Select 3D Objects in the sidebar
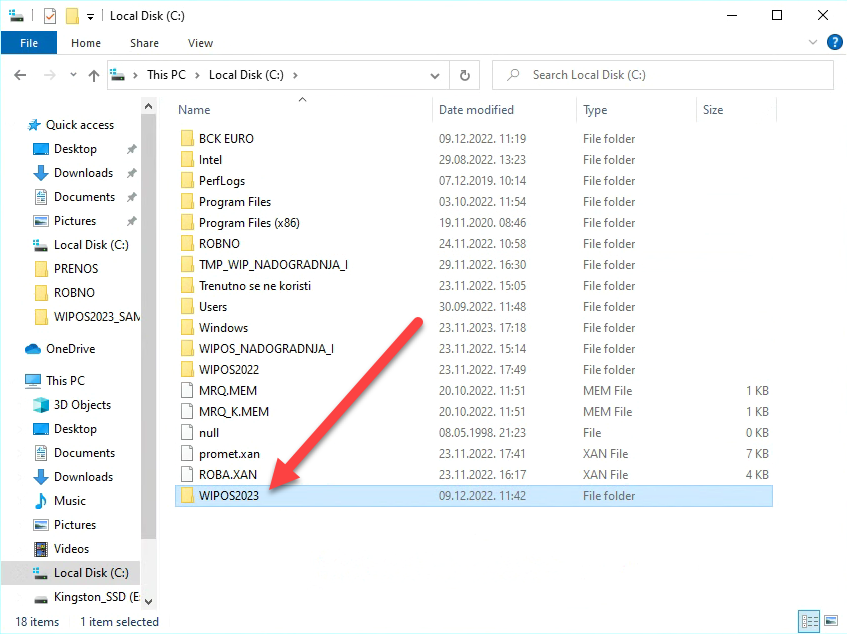The image size is (847, 634). [x=82, y=405]
